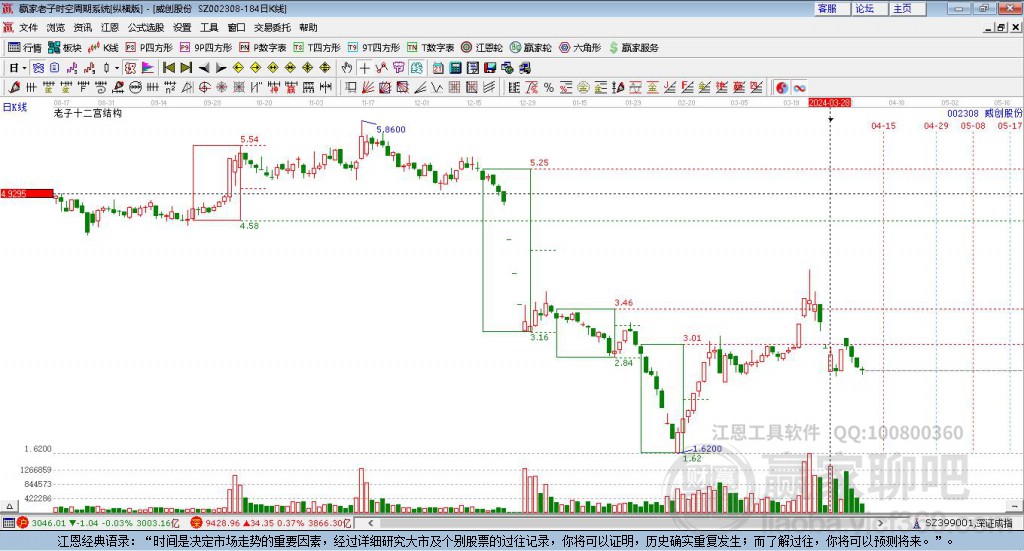Screen dimensions: 1024x551
Task: Click the 论坛 forum button
Action: tap(869, 8)
